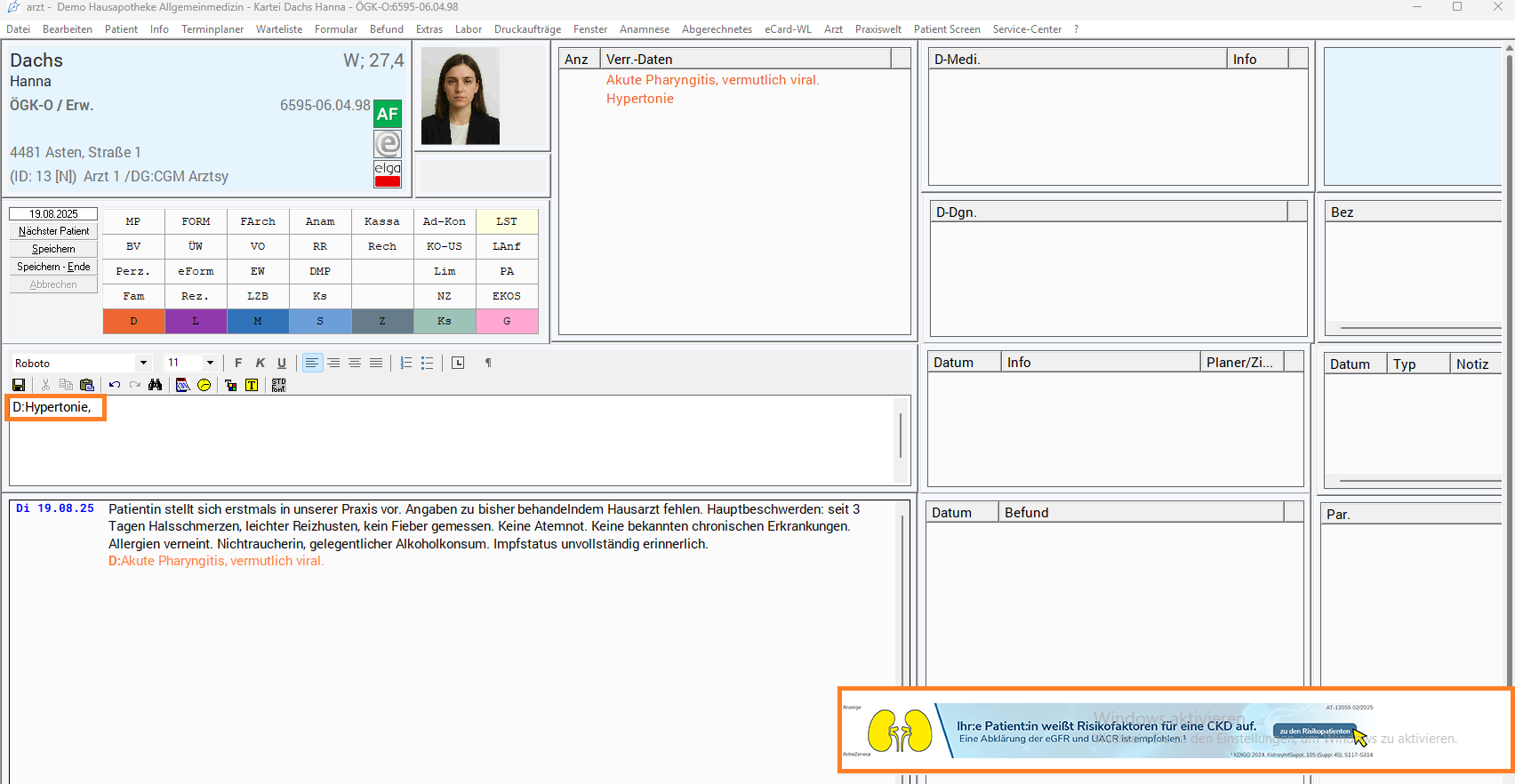Click the Nächster Patient button
Viewport: 1515px width, 784px height.
tap(53, 231)
